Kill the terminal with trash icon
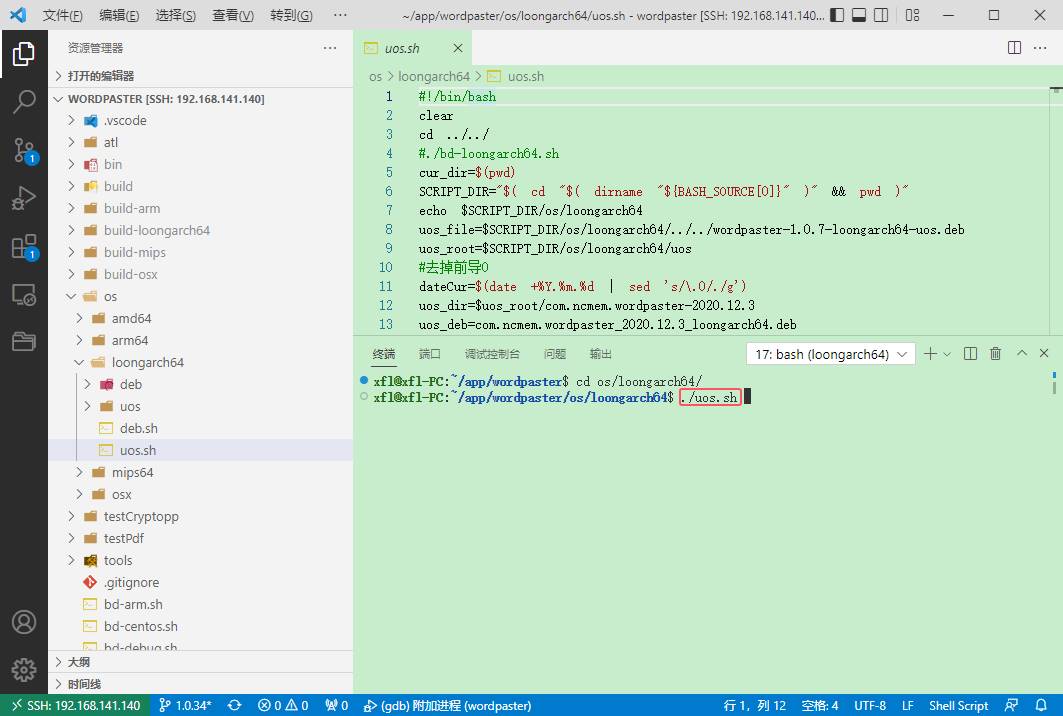The image size is (1063, 716). [x=995, y=354]
